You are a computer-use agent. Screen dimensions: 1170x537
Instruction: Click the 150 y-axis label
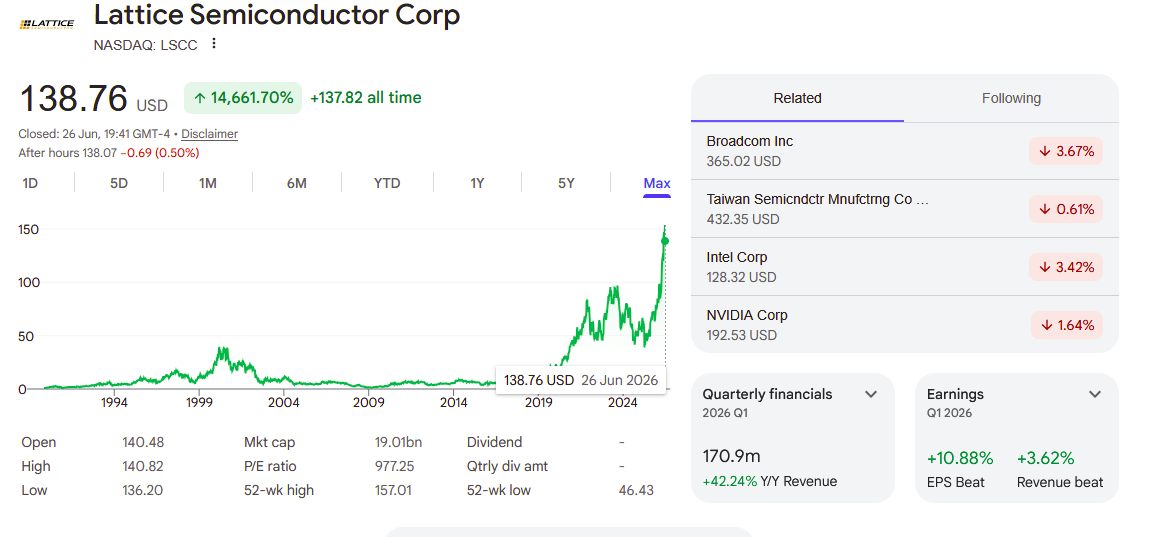tap(28, 230)
